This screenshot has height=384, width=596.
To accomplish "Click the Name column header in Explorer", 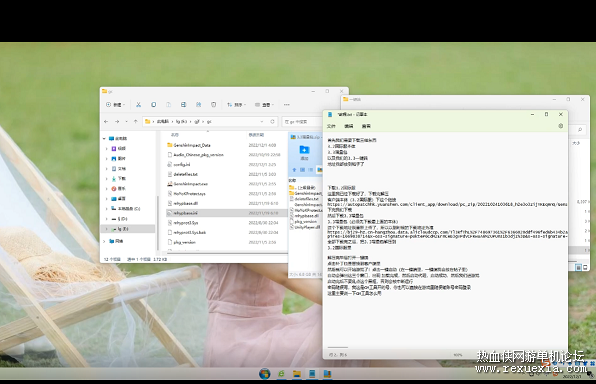I will (x=174, y=135).
